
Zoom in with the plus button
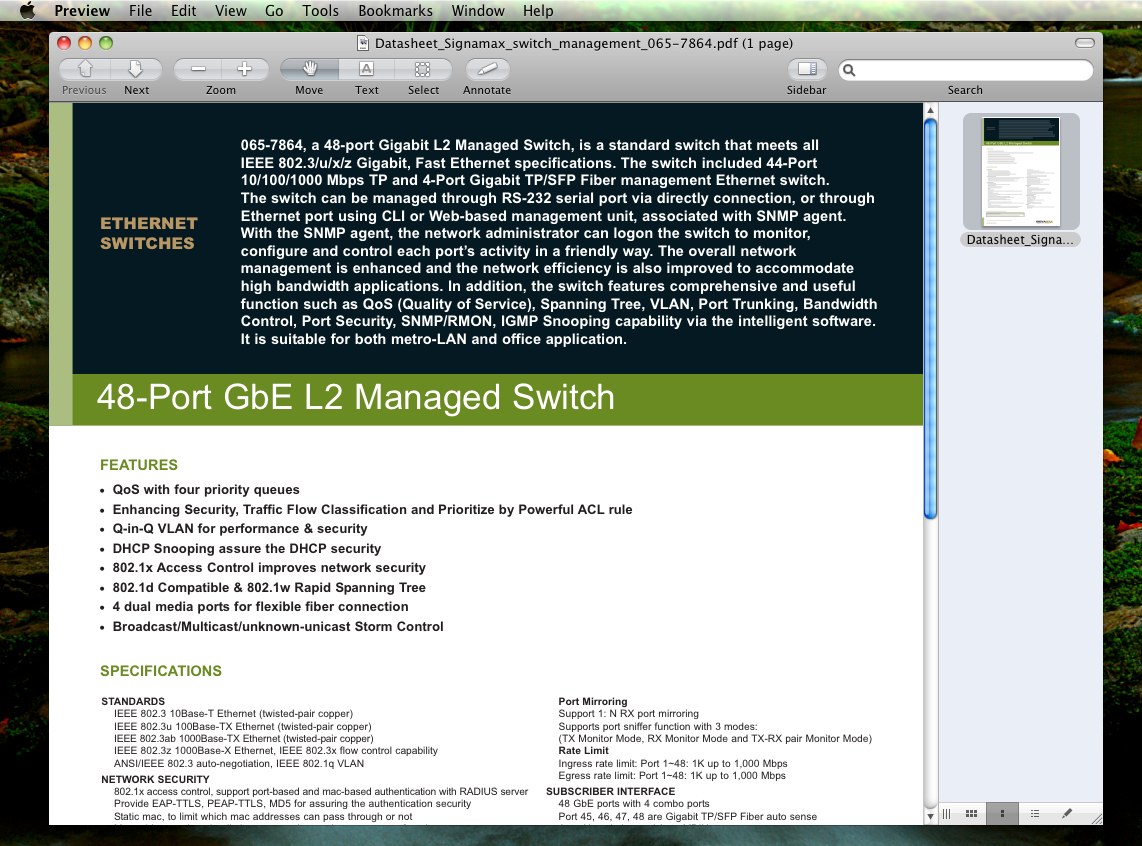244,69
